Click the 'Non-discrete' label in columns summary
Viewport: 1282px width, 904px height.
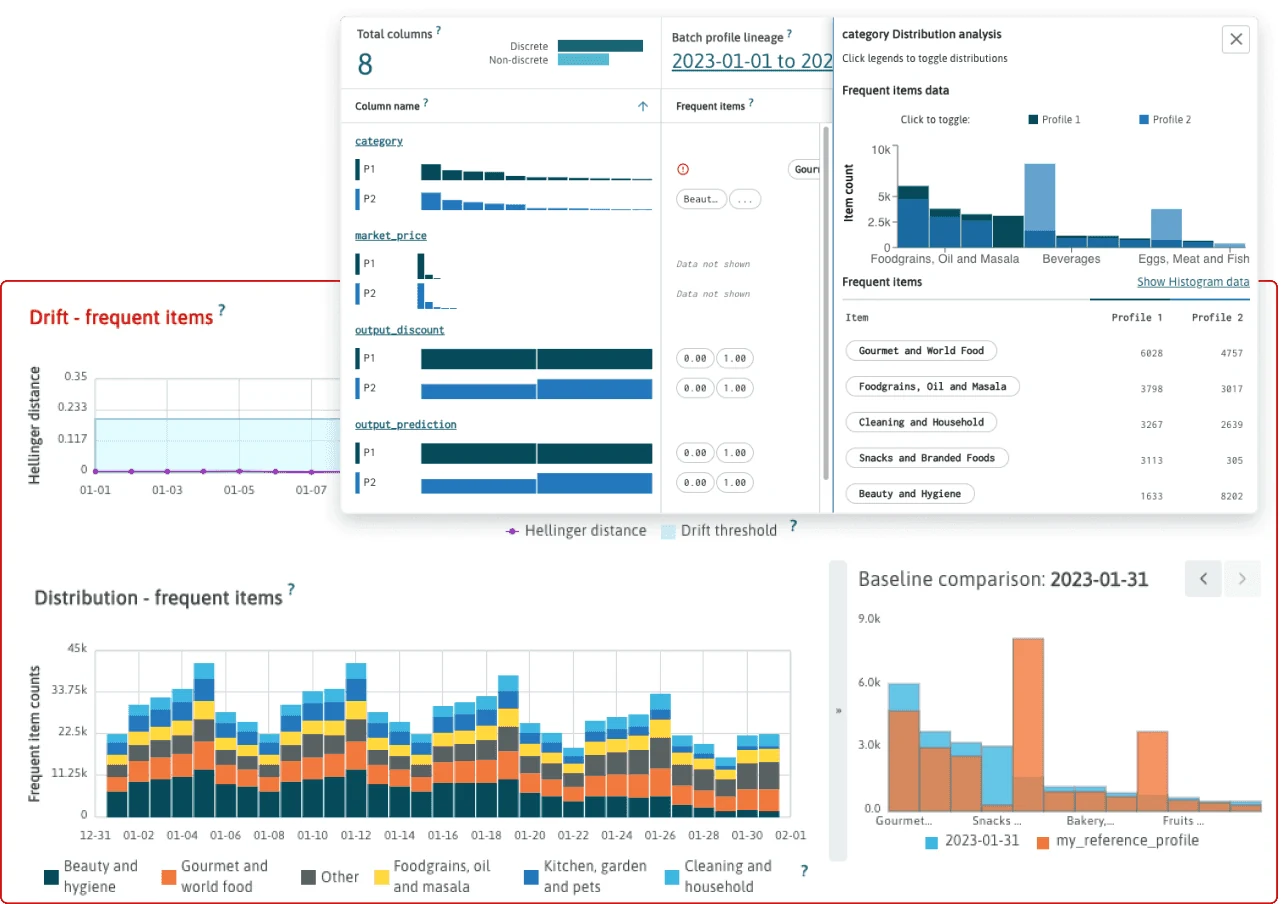tap(519, 60)
